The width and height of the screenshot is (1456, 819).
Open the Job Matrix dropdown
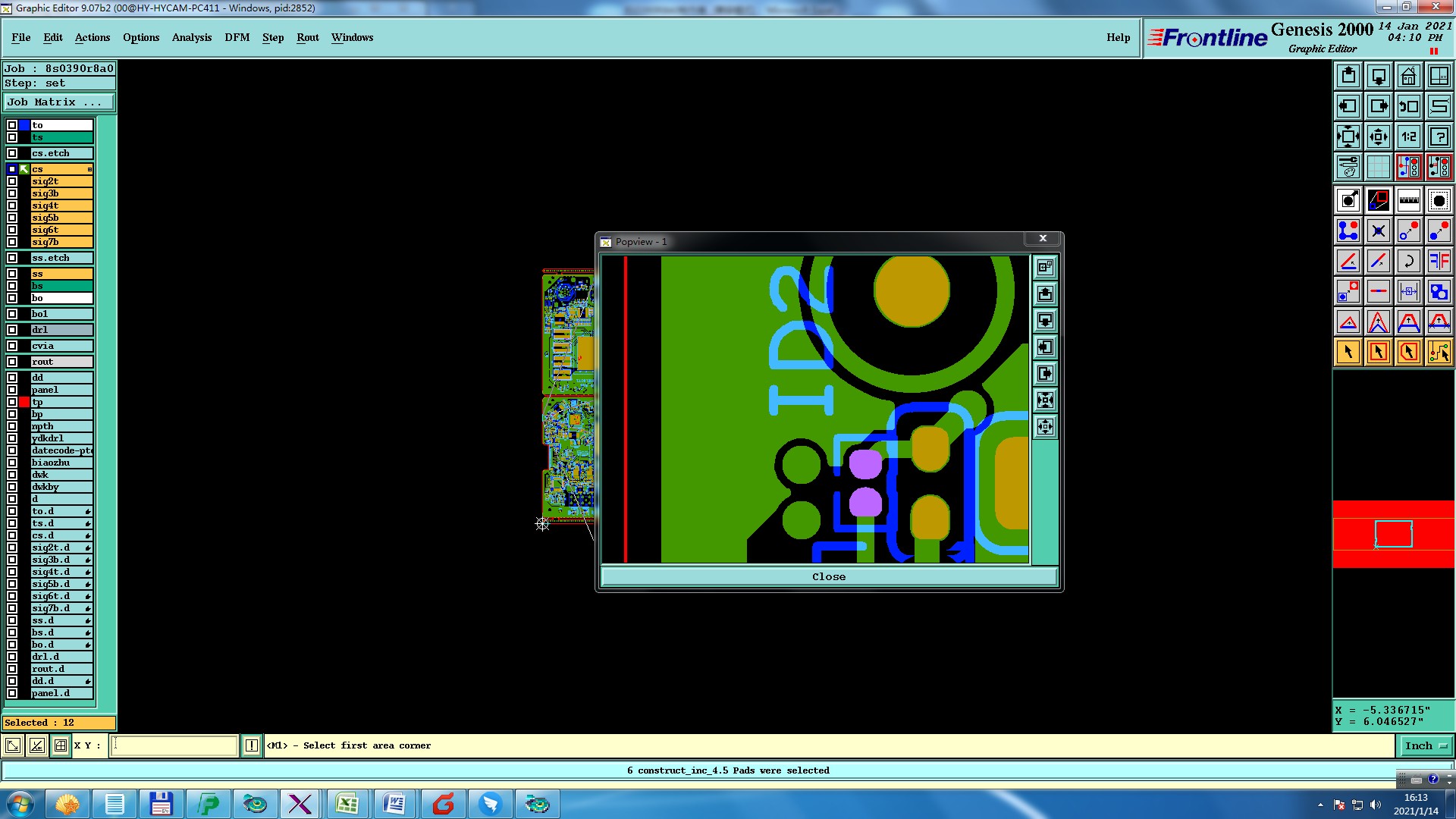pos(59,102)
